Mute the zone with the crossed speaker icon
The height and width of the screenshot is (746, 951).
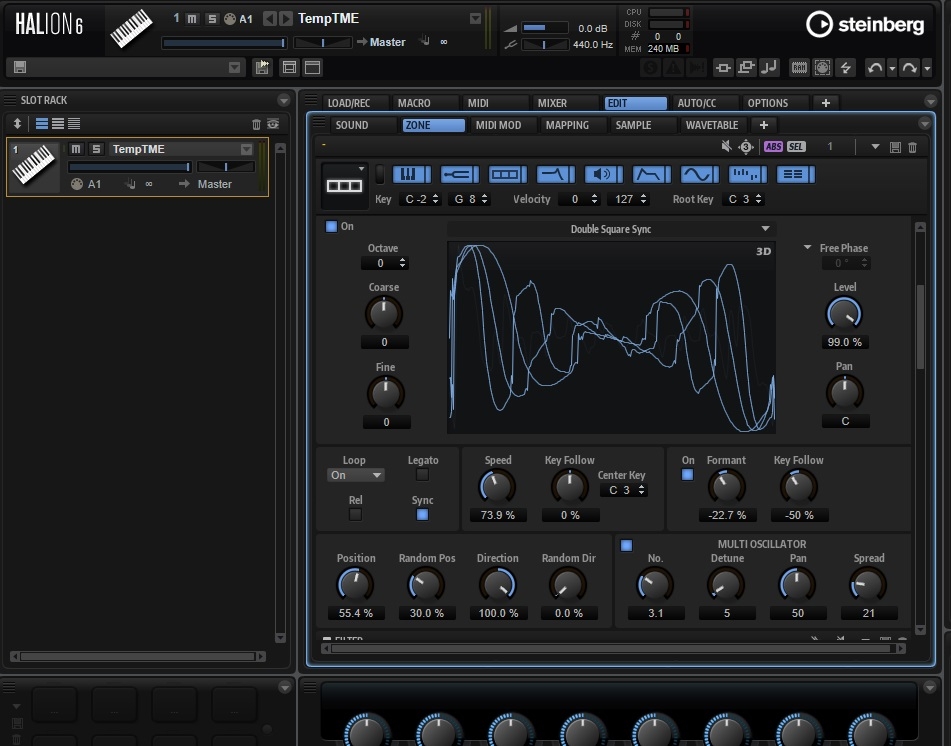[x=727, y=147]
